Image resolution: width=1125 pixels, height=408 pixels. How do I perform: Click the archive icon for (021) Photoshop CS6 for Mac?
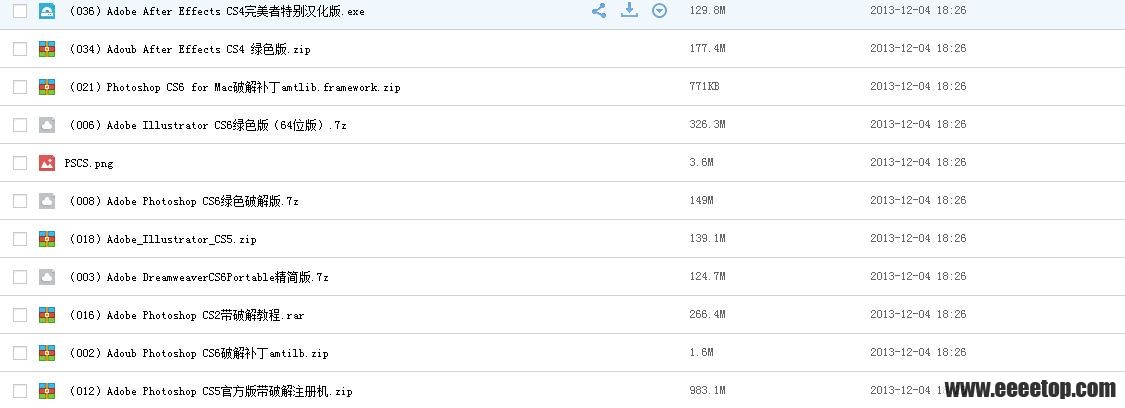(x=47, y=87)
